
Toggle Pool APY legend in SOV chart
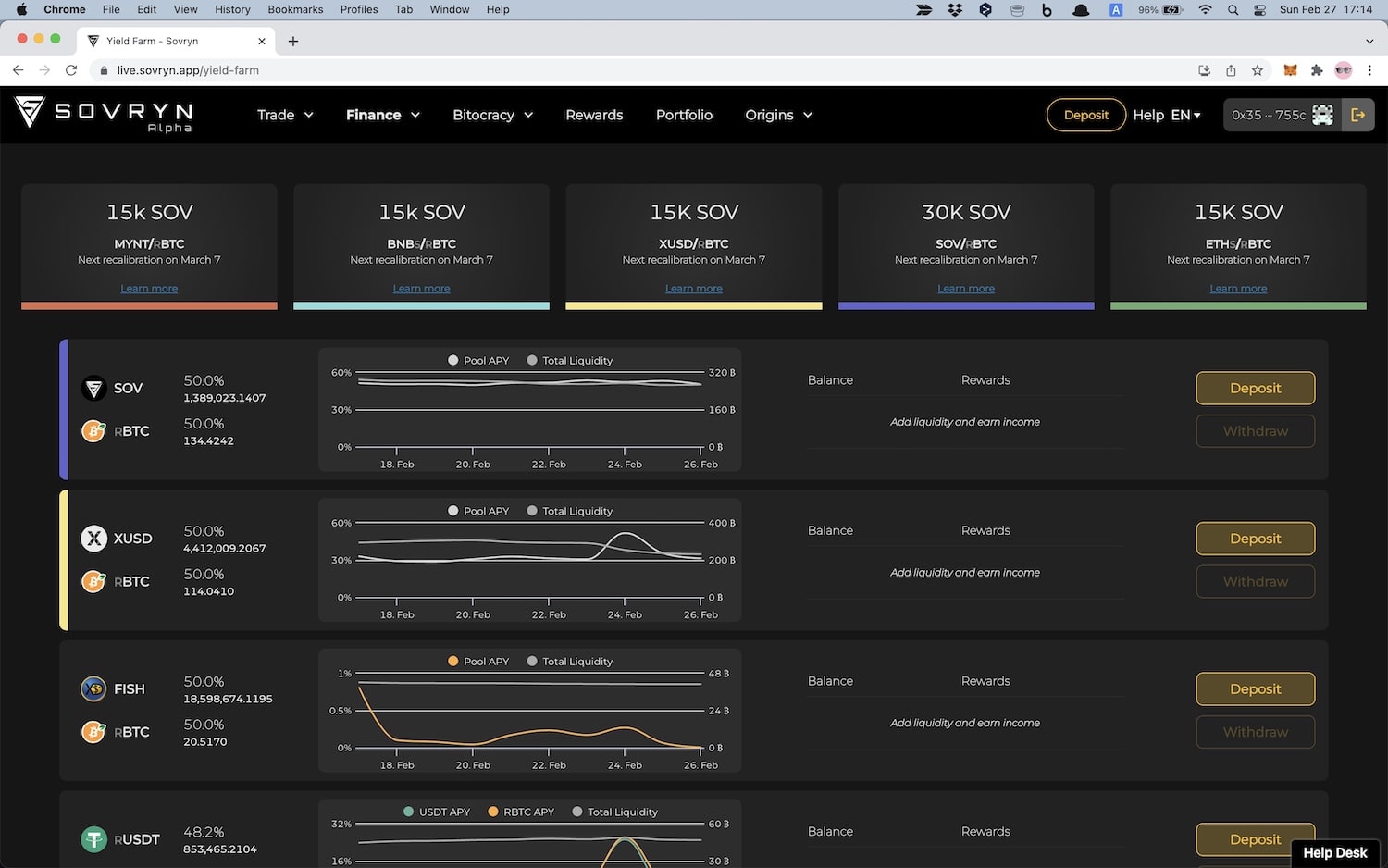(x=478, y=361)
